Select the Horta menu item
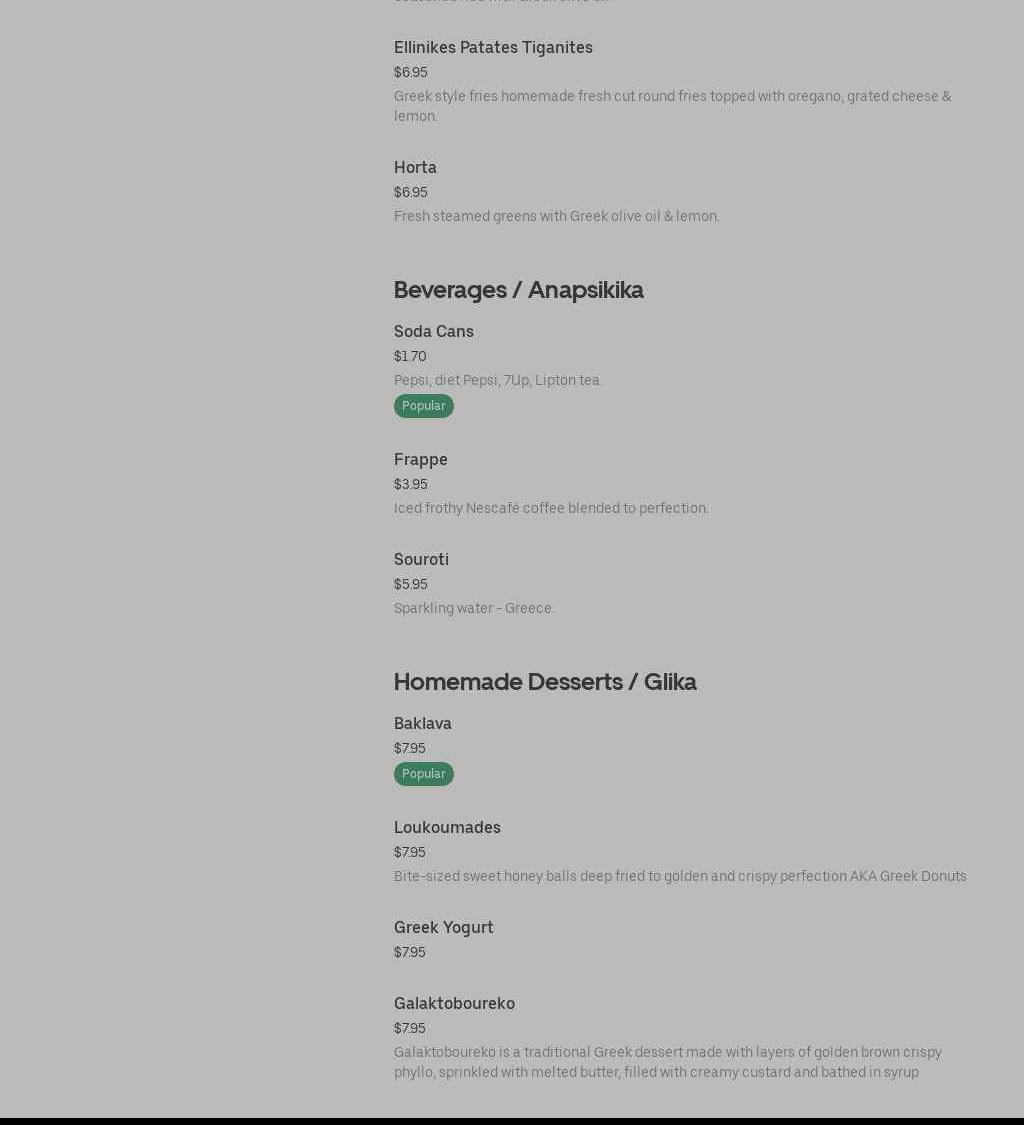Viewport: 1024px width, 1125px height. pos(415,167)
